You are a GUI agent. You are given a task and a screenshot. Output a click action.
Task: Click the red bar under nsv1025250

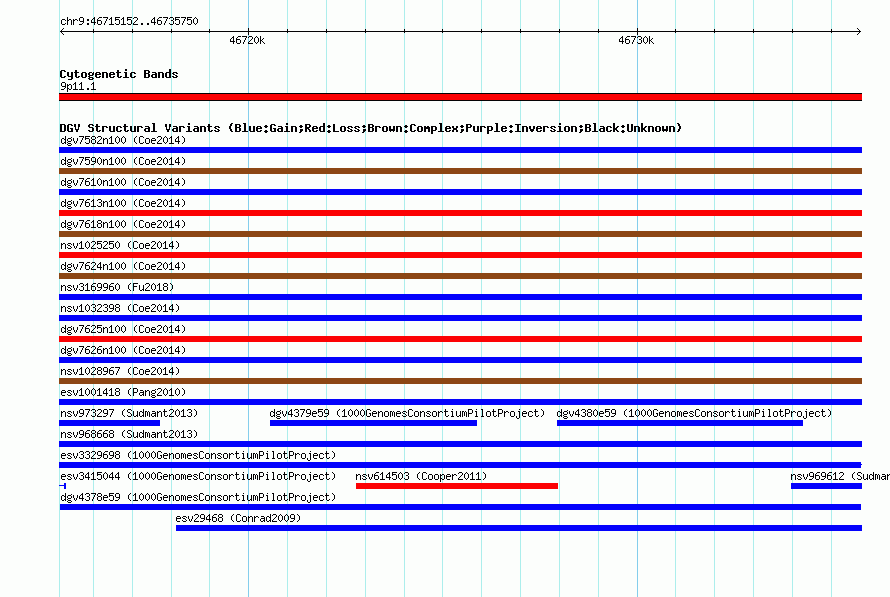click(x=460, y=255)
